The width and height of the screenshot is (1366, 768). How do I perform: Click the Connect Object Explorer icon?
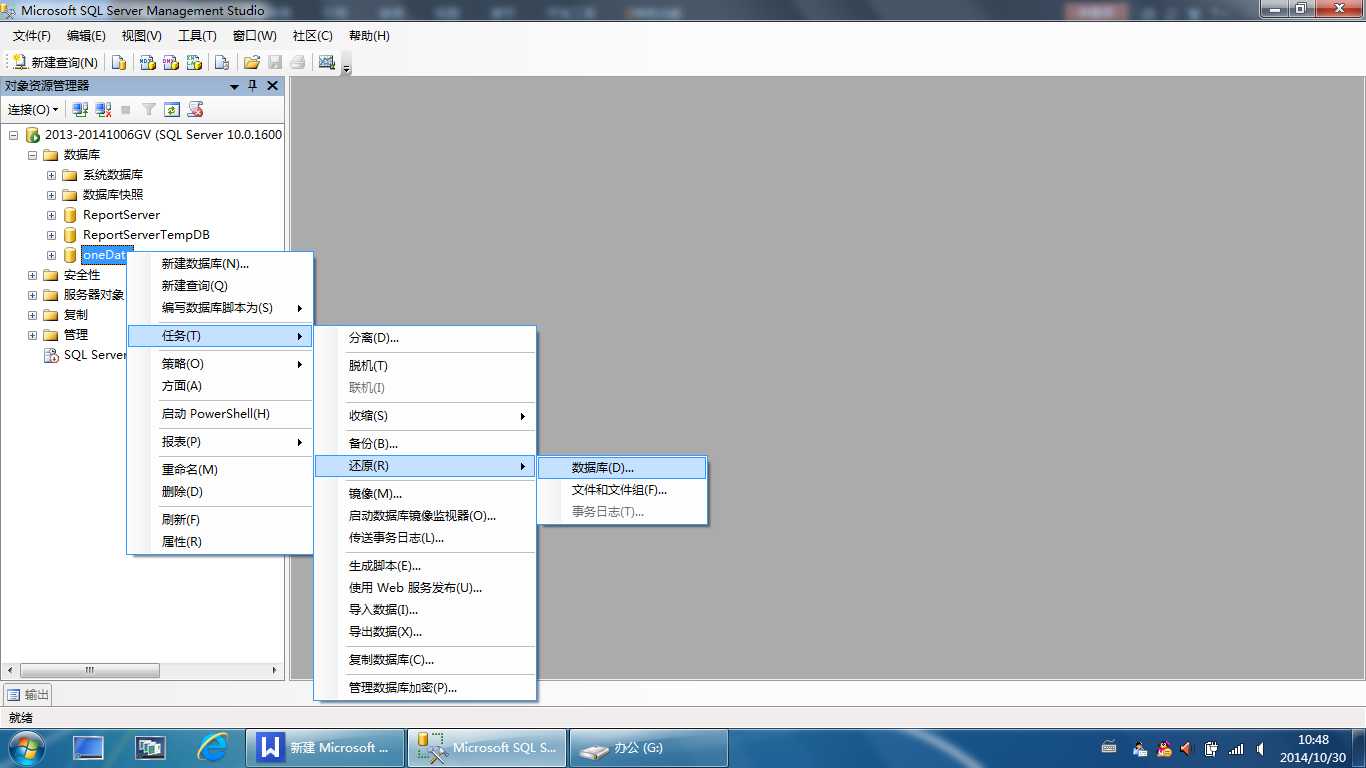(x=81, y=109)
